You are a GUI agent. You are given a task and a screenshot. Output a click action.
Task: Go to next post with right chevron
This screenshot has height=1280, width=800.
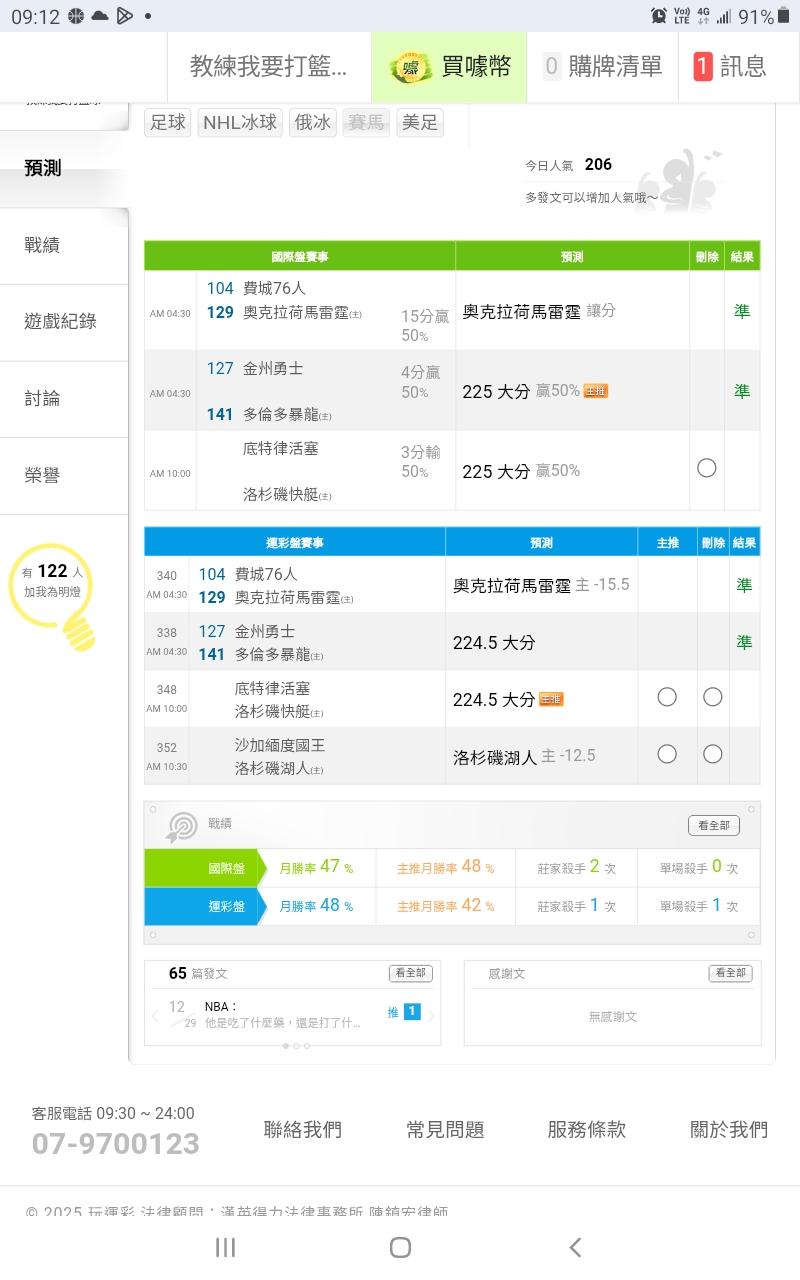tap(432, 1015)
